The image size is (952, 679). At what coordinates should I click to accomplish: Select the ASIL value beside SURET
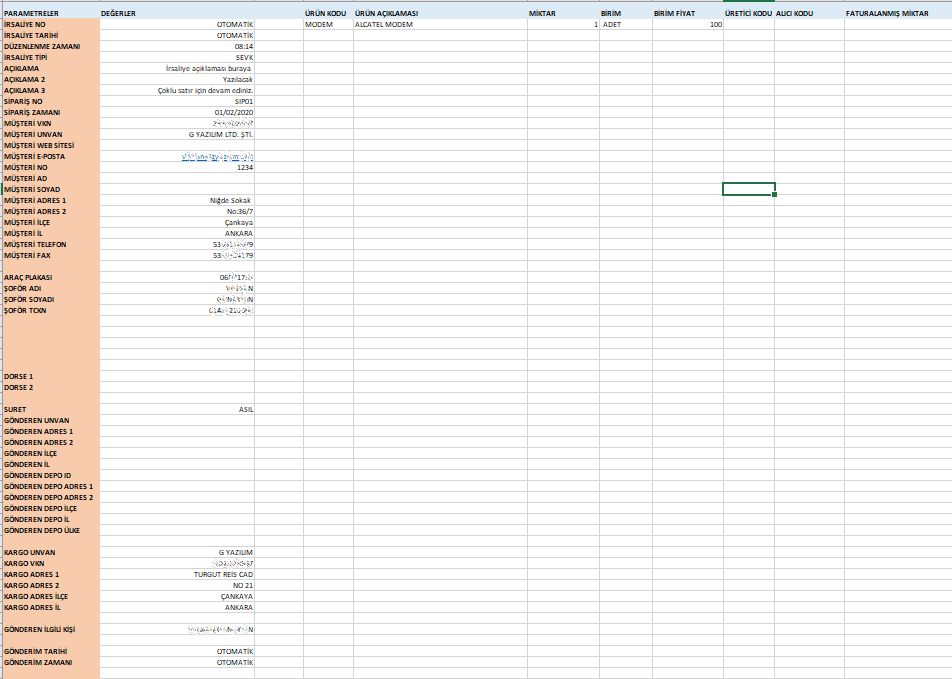pos(177,409)
